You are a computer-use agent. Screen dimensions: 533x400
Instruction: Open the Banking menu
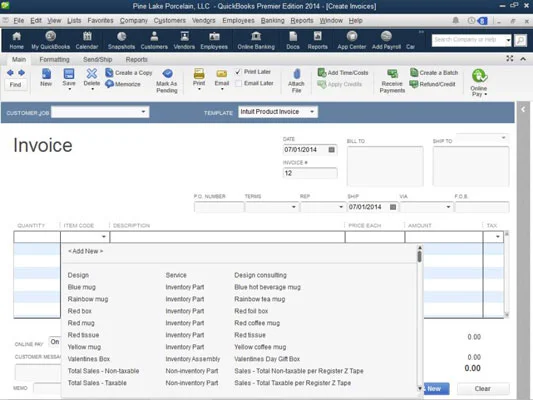272,21
